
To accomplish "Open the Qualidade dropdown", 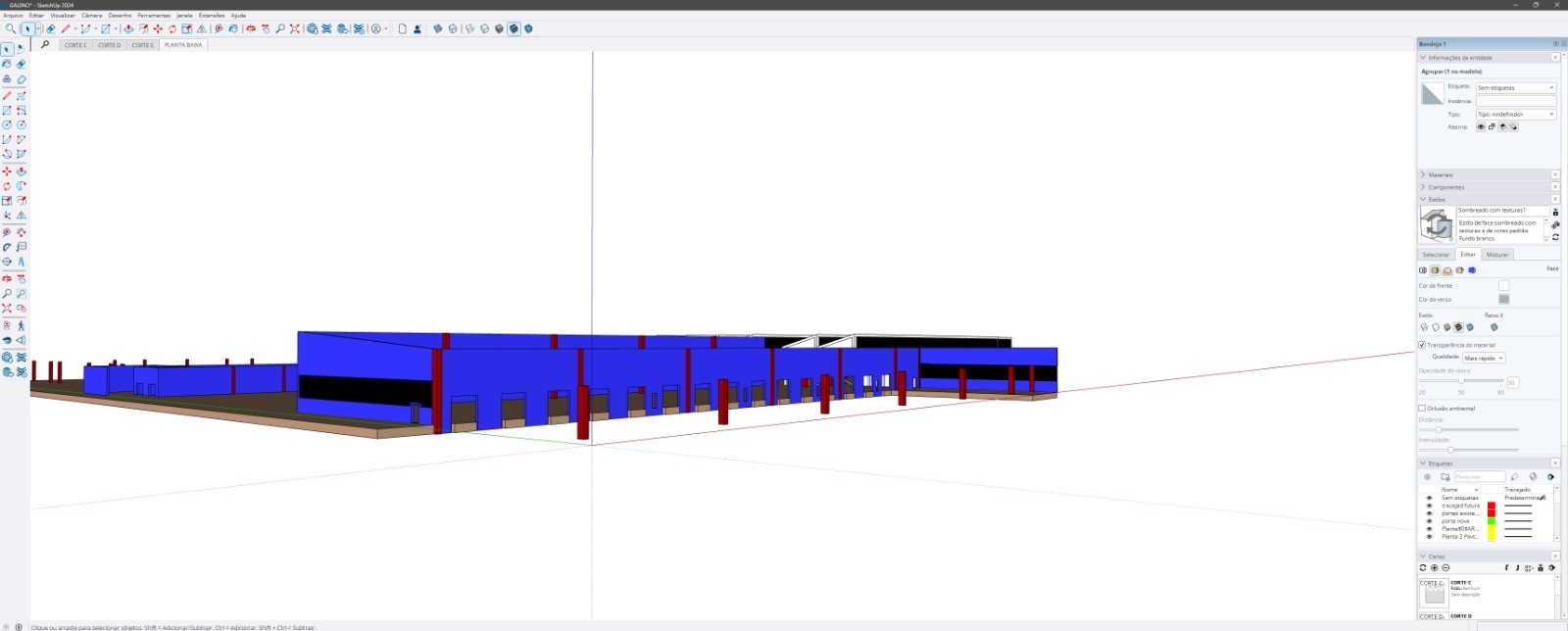I will [x=1484, y=358].
